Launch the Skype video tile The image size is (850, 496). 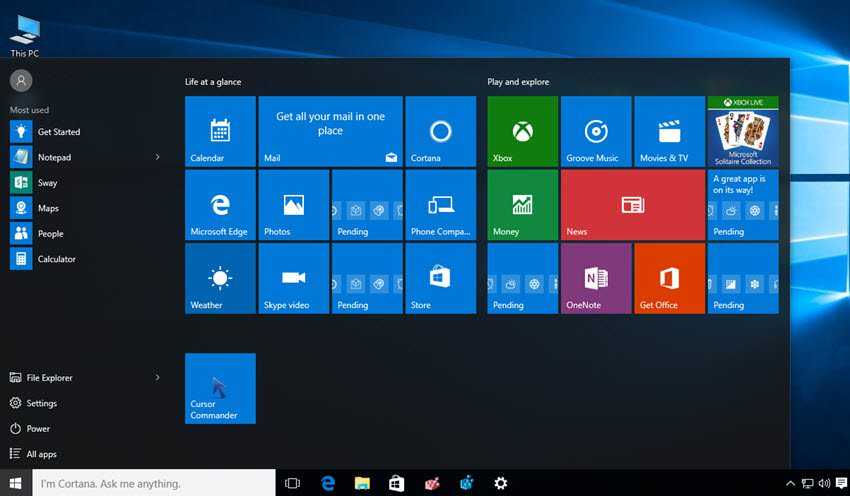[x=294, y=279]
